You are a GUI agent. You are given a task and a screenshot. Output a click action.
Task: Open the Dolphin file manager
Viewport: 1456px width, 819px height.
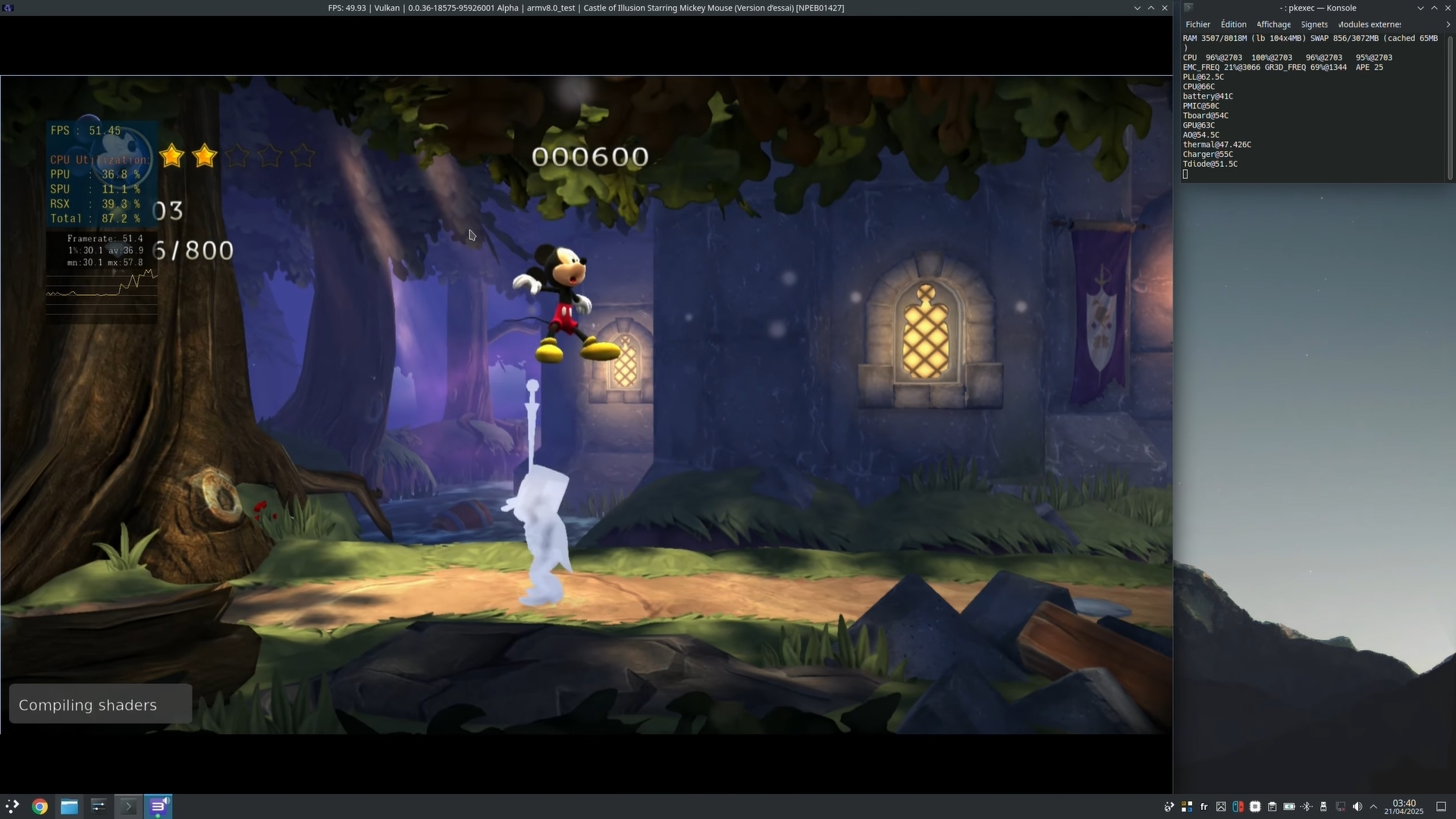(x=69, y=807)
